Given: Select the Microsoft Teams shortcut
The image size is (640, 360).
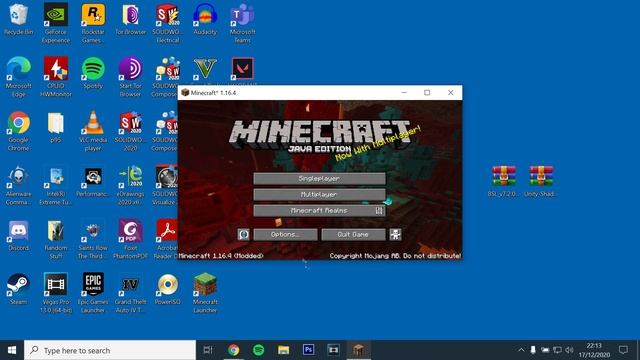Looking at the screenshot, I should tap(242, 23).
